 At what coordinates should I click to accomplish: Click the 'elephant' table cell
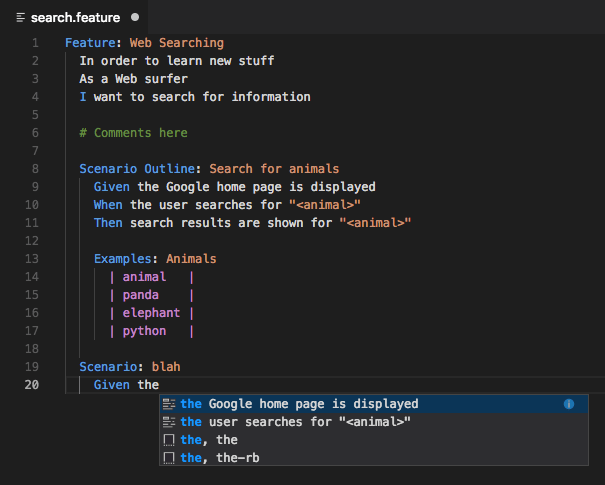(151, 313)
